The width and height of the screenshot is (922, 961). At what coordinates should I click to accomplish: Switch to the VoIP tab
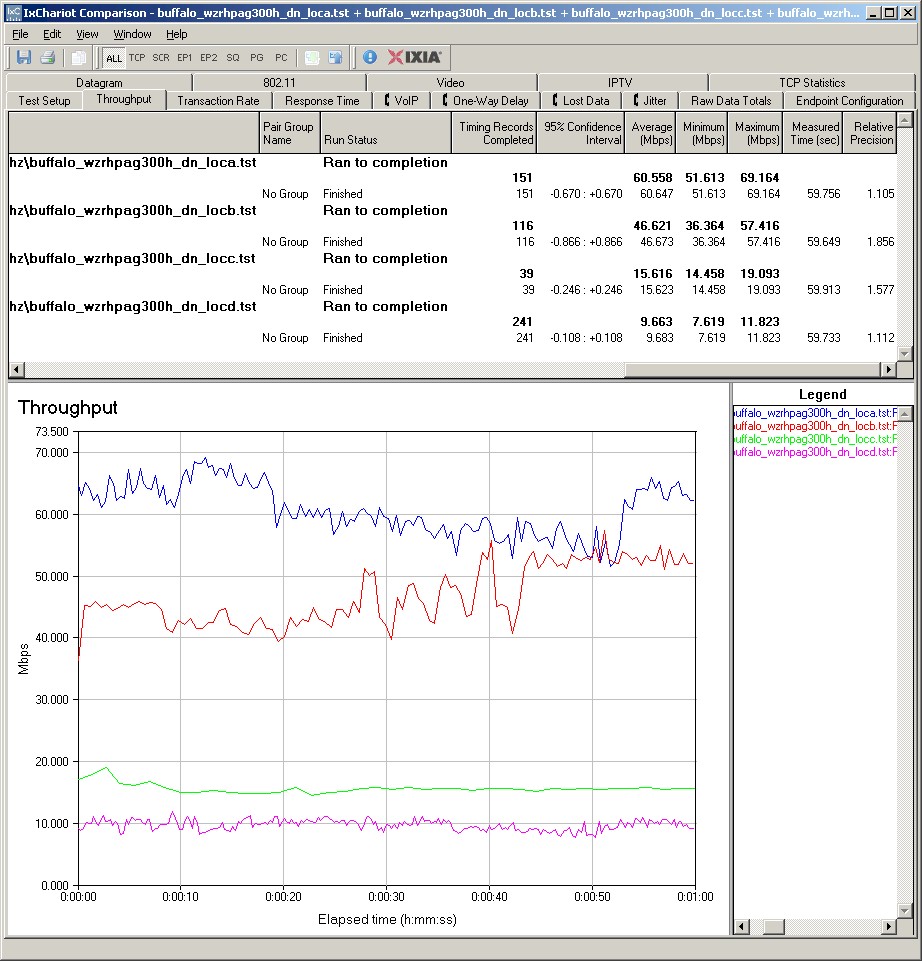pos(402,101)
